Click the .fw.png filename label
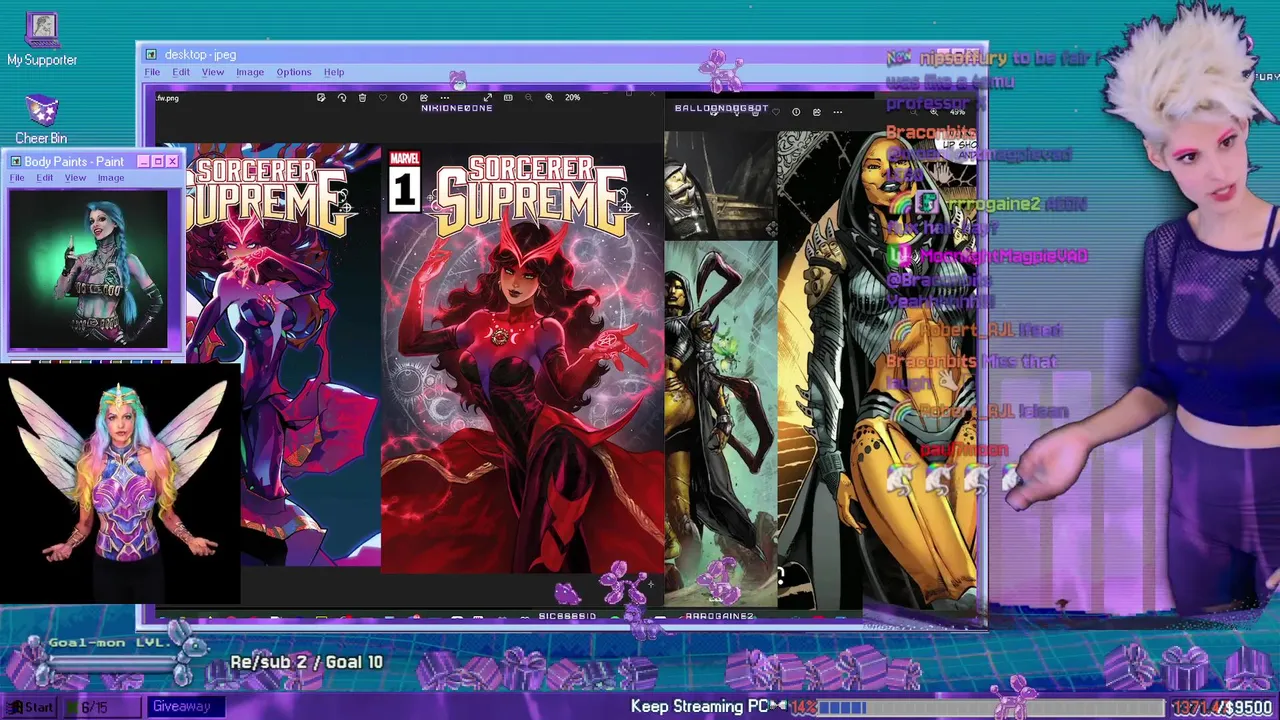The image size is (1280, 720). click(167, 98)
